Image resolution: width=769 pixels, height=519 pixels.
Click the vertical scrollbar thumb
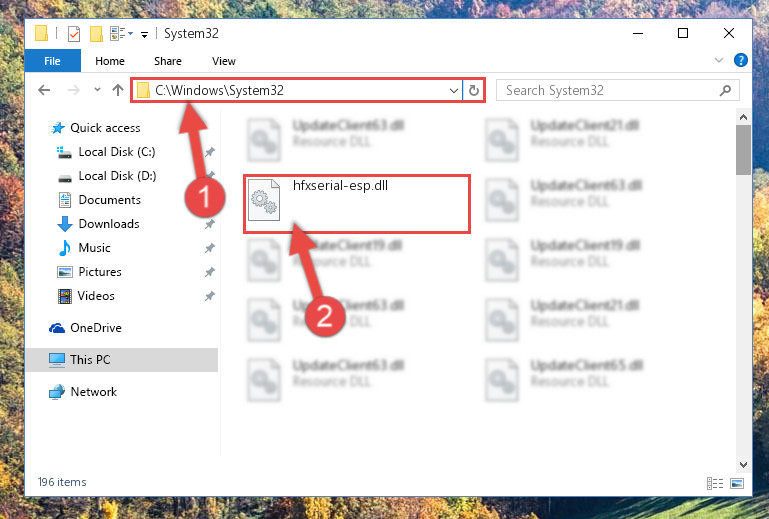tap(743, 150)
